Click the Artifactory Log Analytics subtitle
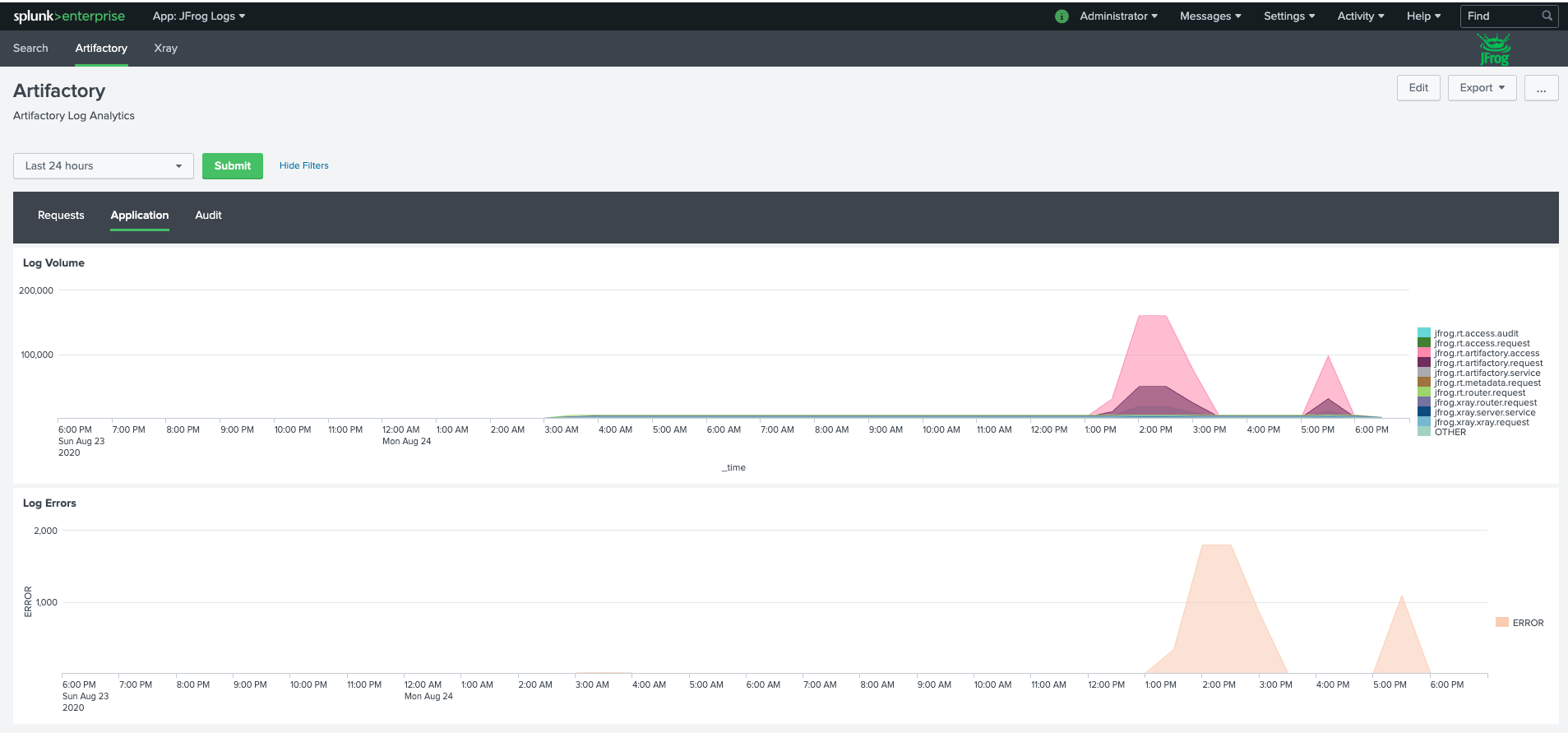Screen dimensions: 1568x733 (x=74, y=116)
